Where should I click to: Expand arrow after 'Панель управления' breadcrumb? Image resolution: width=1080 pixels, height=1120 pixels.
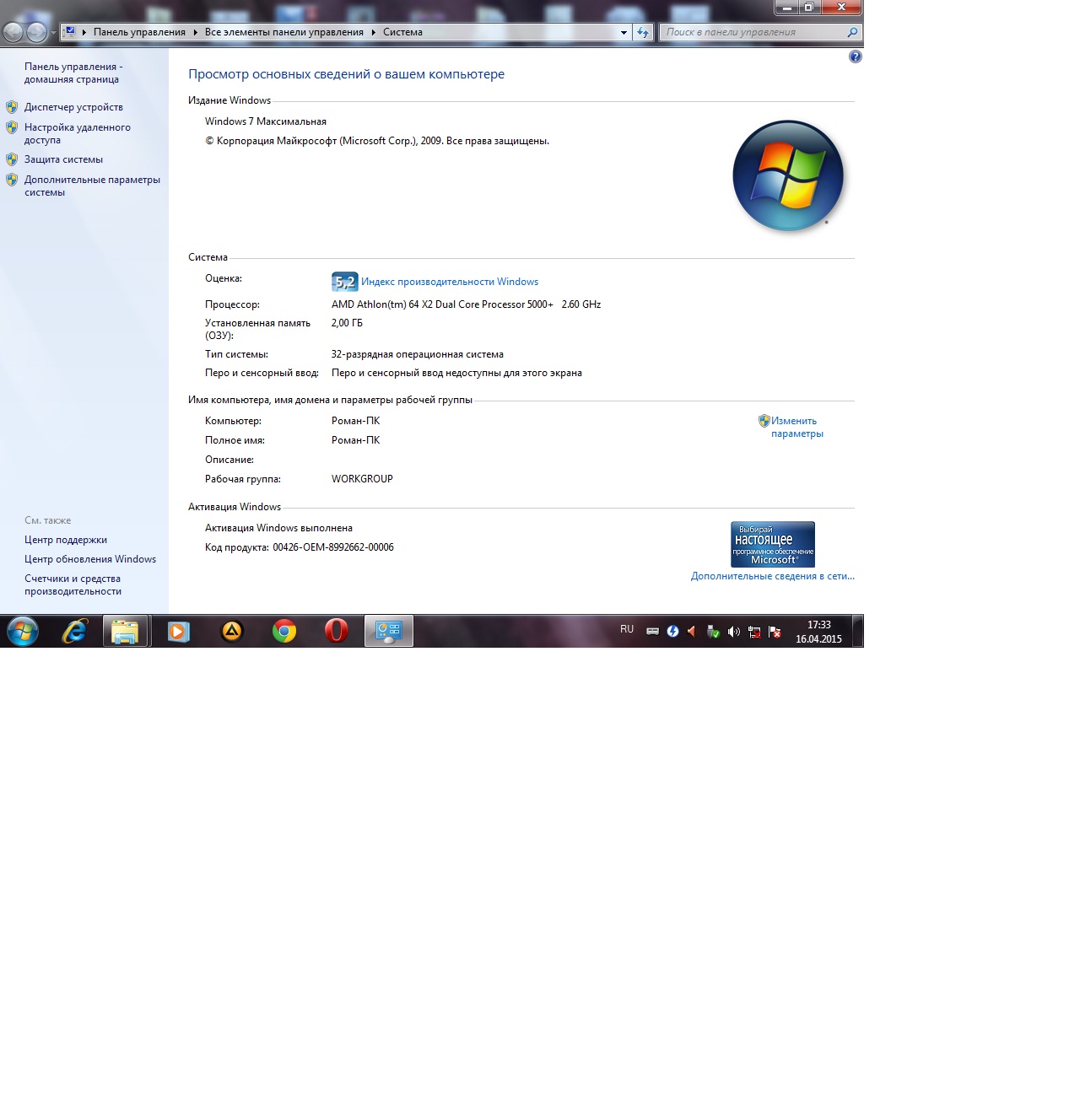tap(195, 32)
